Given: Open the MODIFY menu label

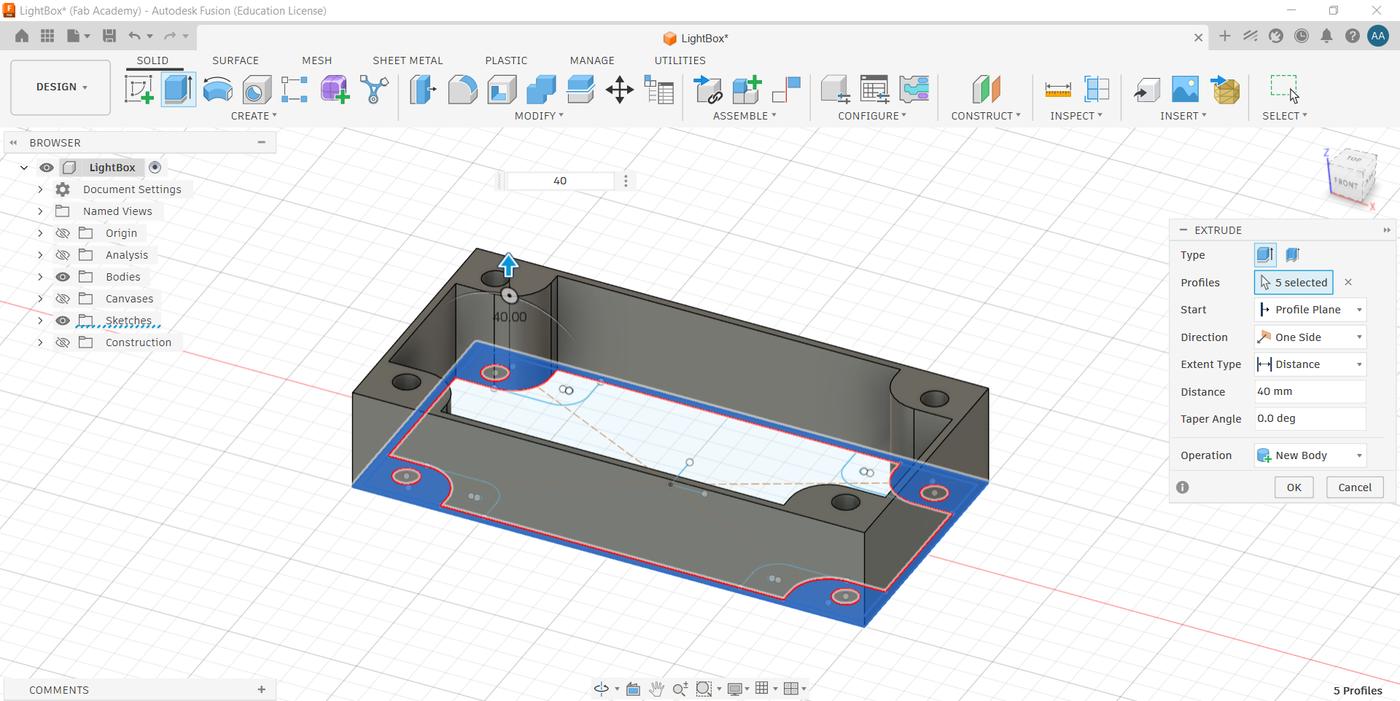Looking at the screenshot, I should 539,116.
